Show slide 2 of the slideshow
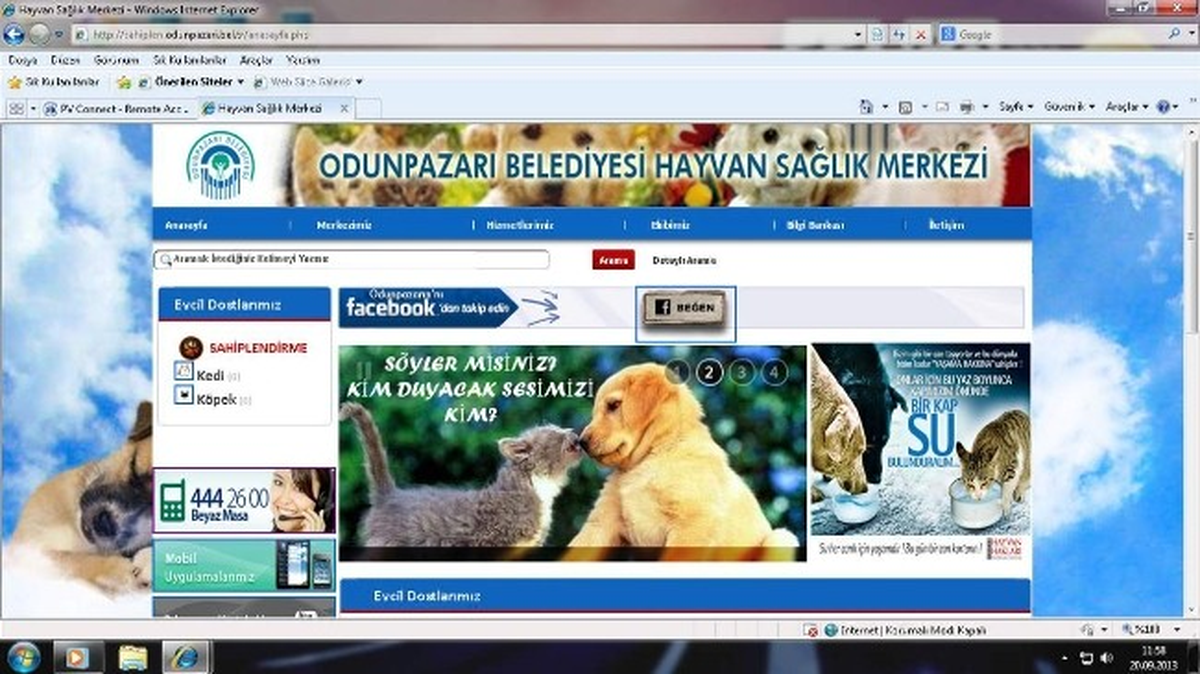Viewport: 1200px width, 674px height. click(709, 372)
